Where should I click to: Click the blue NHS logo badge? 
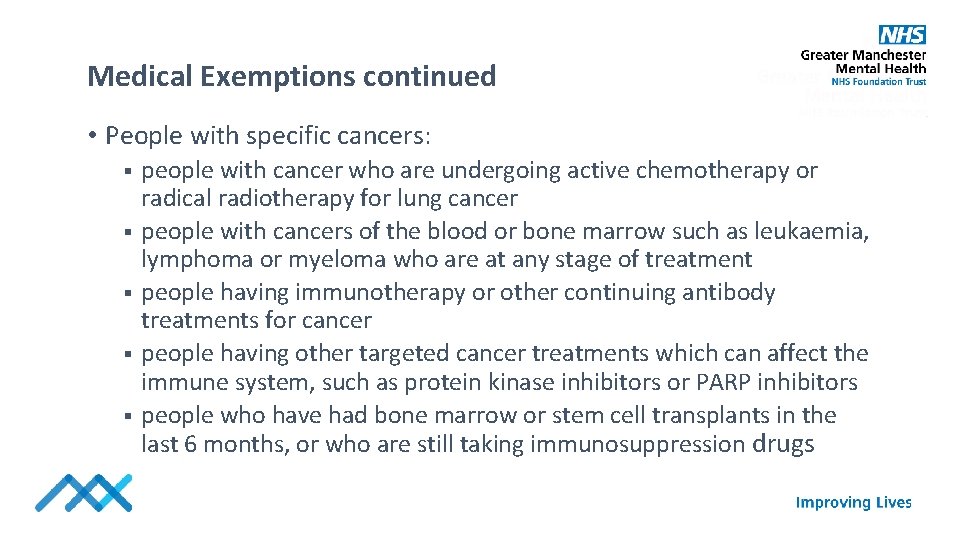point(901,35)
